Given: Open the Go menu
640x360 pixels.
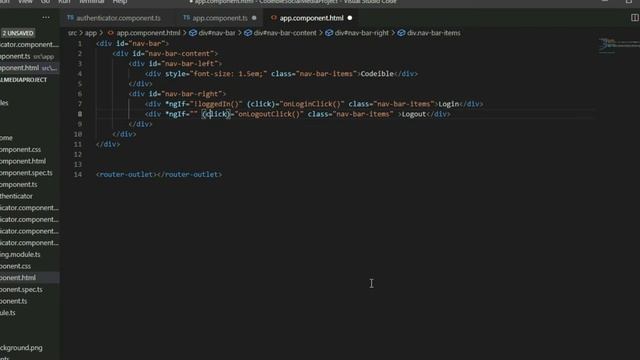Looking at the screenshot, I should click(45, 2).
